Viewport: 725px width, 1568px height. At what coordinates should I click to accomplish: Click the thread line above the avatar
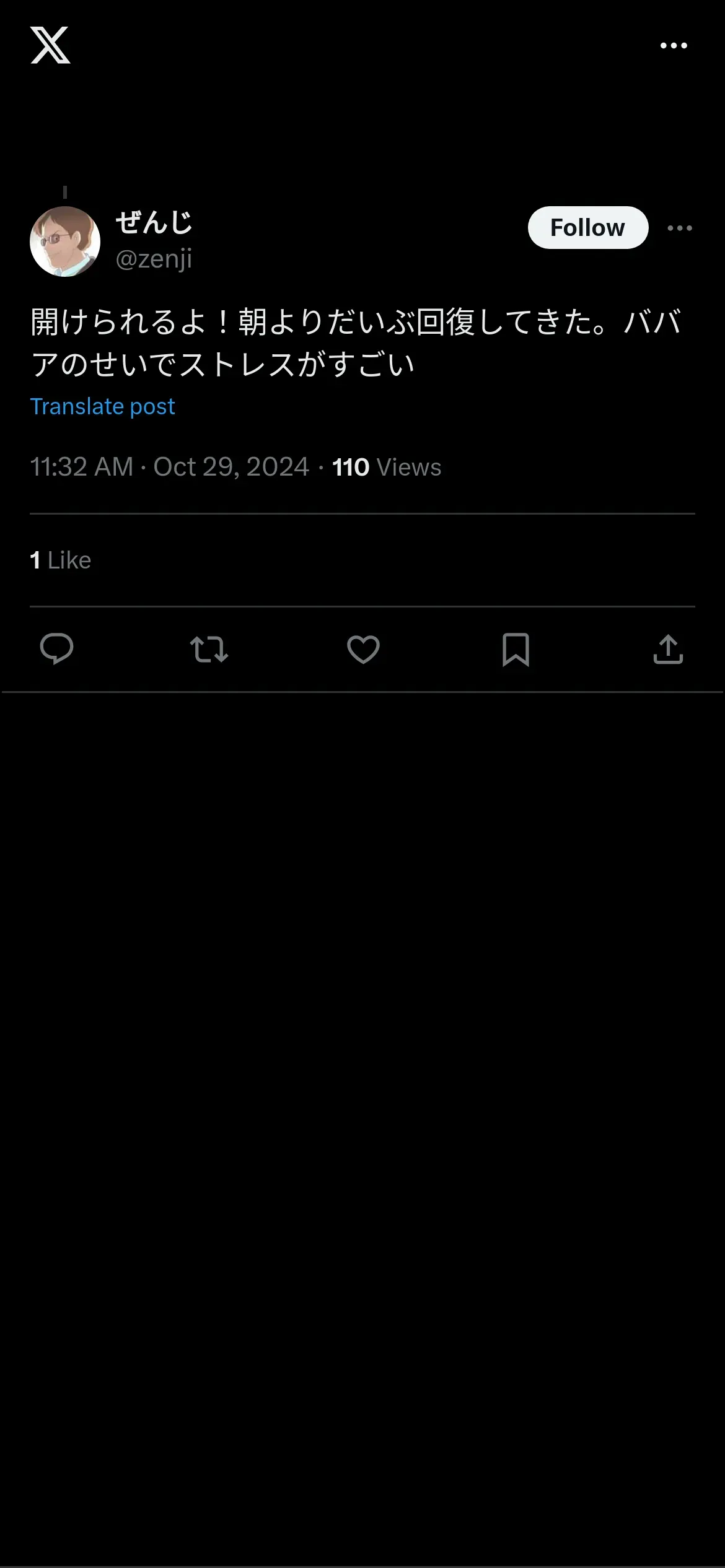click(65, 193)
